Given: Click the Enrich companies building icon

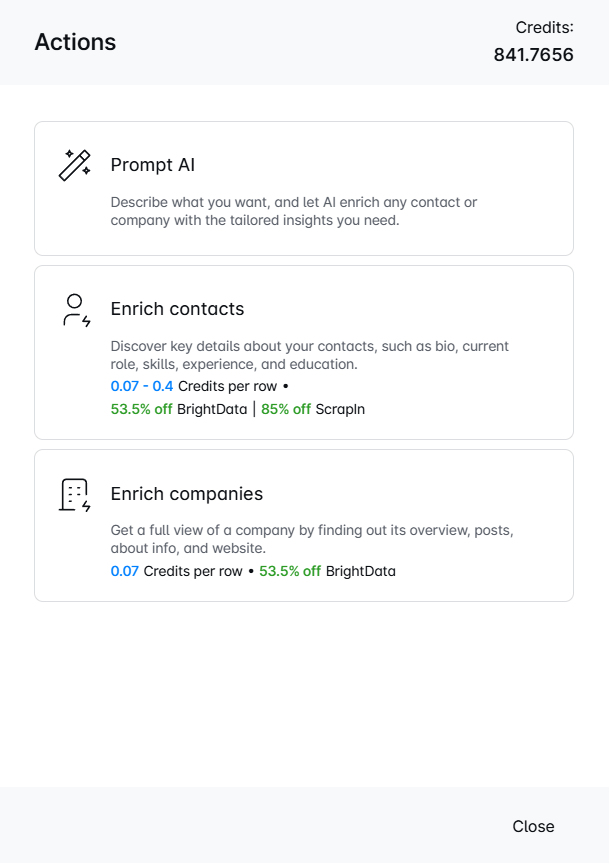Looking at the screenshot, I should click(x=75, y=494).
